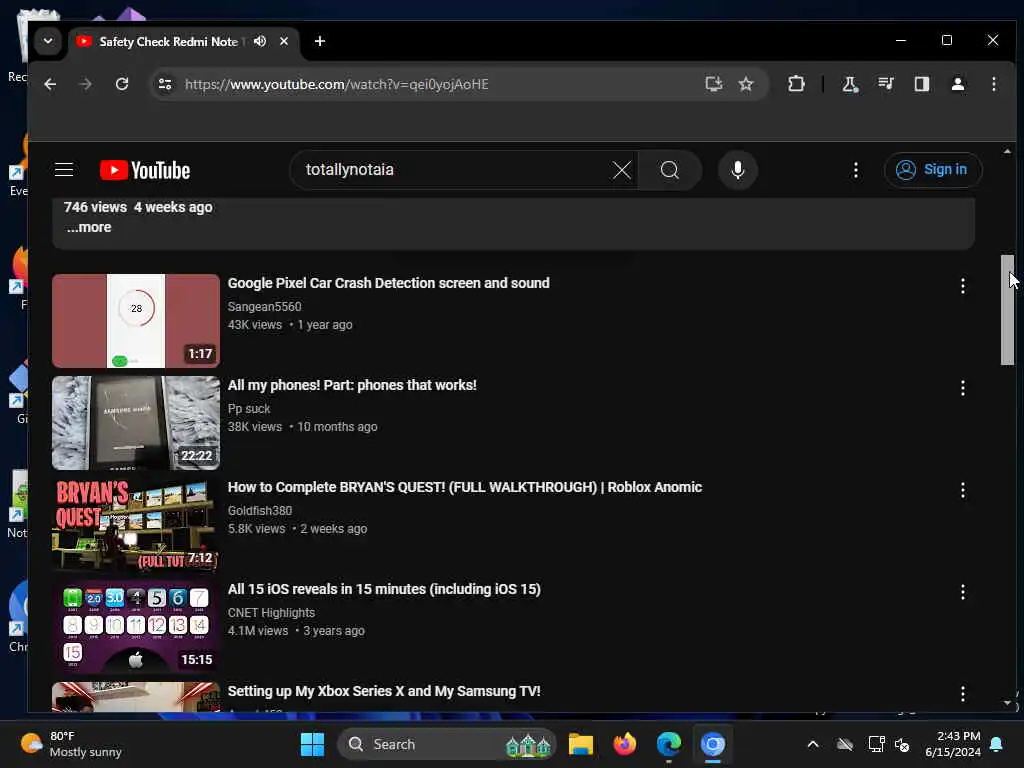The width and height of the screenshot is (1024, 768).
Task: Play All 15 iOS reveals thumbnail
Action: [136, 626]
